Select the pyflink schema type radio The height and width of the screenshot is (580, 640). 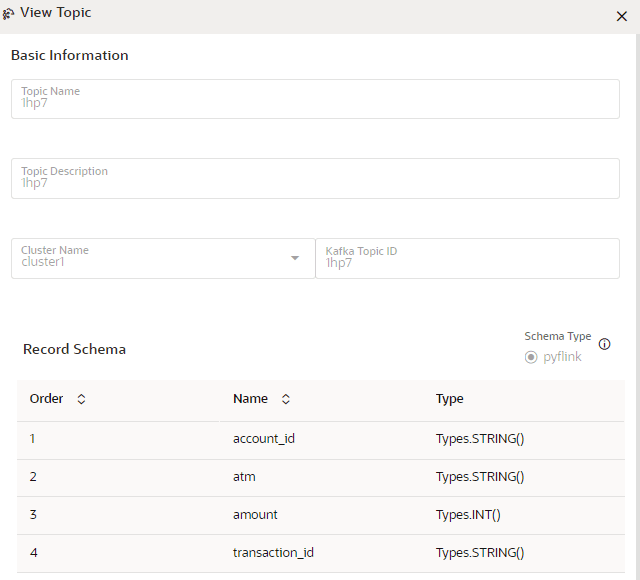531,357
